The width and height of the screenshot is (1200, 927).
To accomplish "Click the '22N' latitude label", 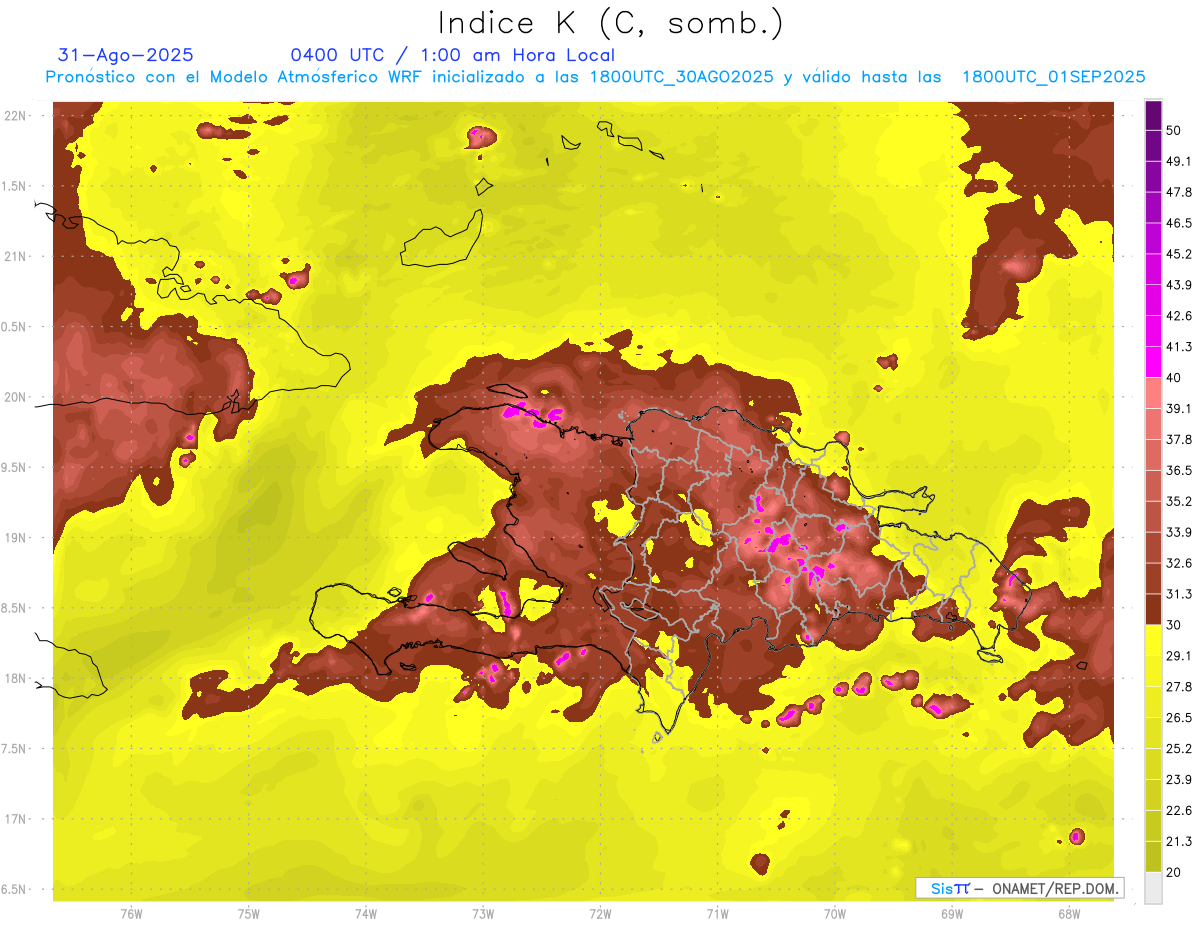I will (17, 115).
